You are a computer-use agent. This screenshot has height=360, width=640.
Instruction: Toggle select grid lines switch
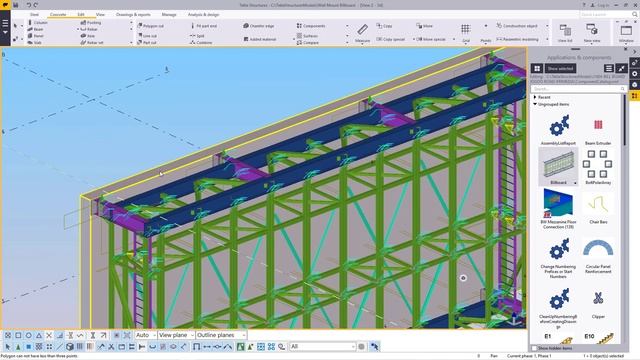click(x=90, y=347)
